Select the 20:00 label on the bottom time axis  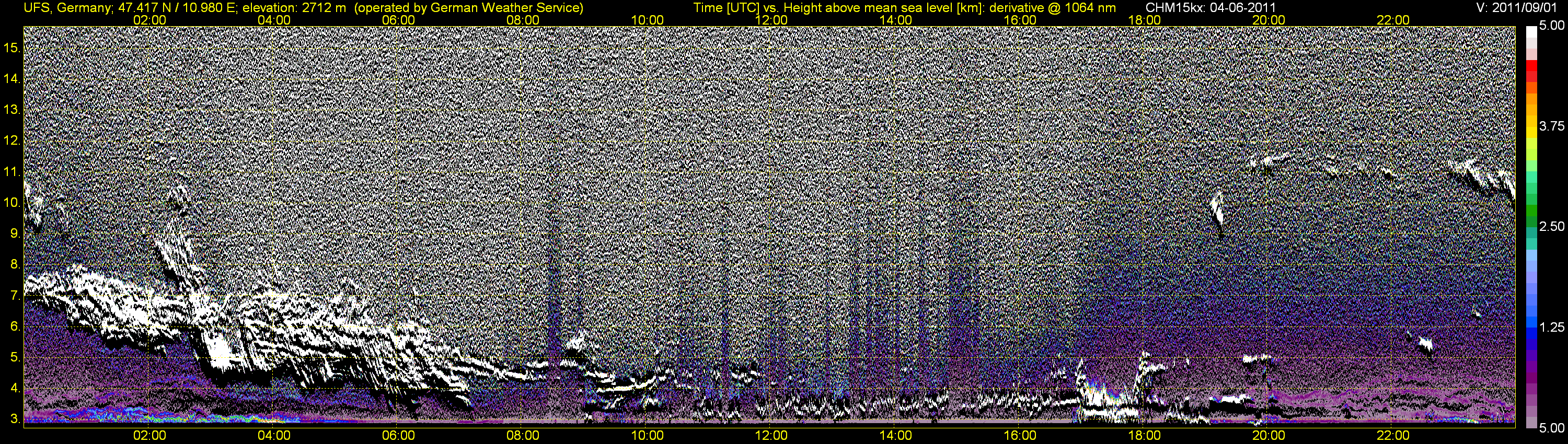(x=1269, y=436)
